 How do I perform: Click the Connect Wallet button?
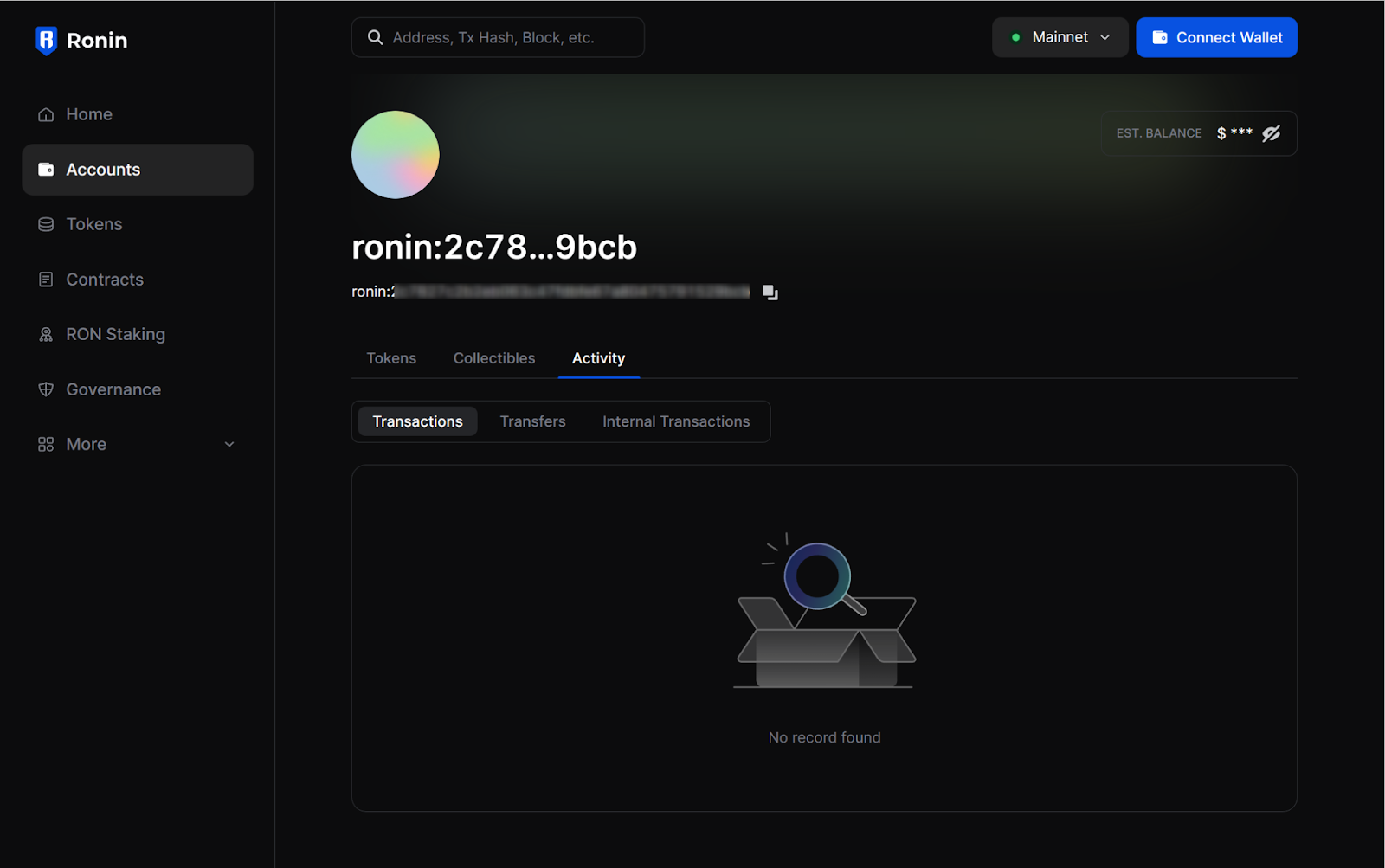pyautogui.click(x=1216, y=37)
